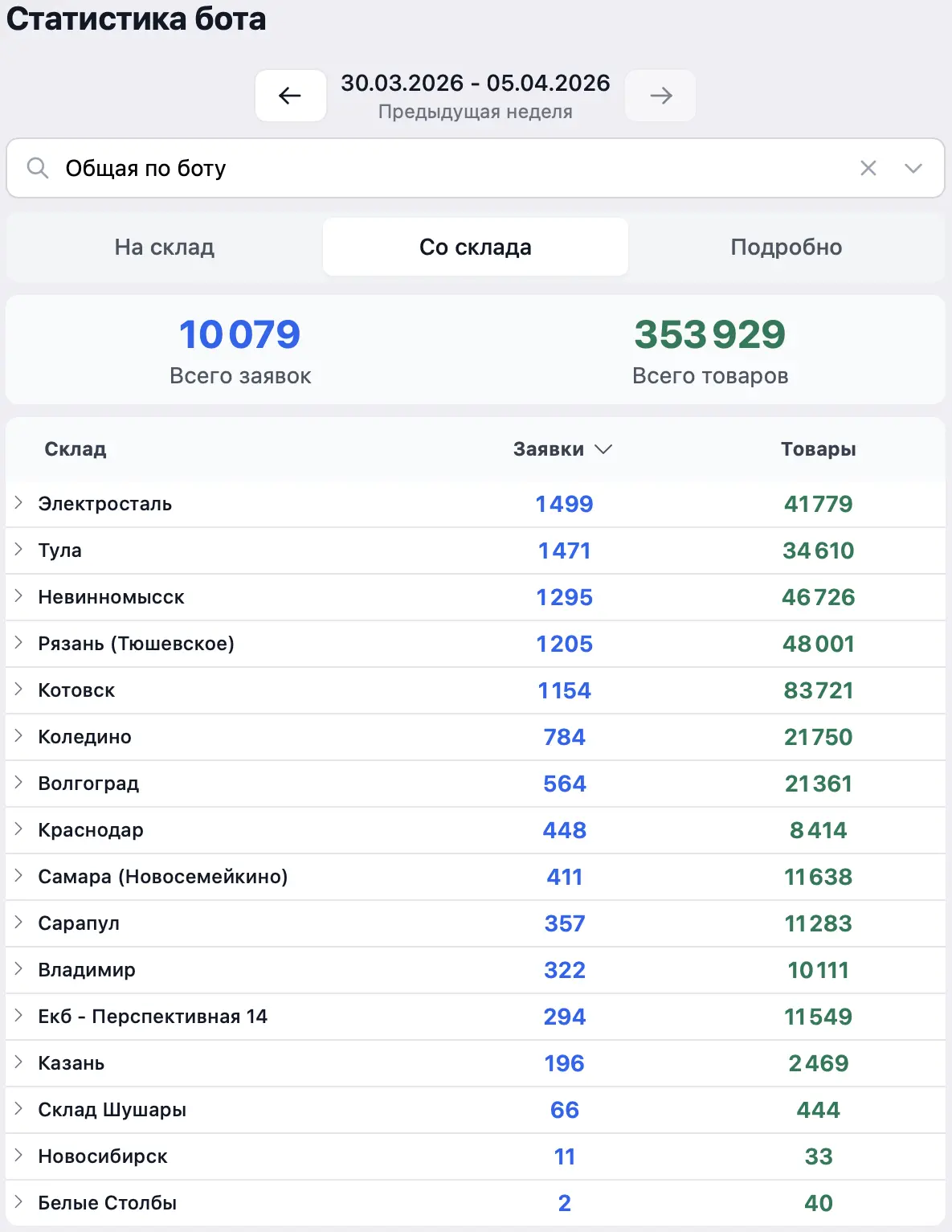Open the 'Подробно' tab
Screen dimensions: 952x1232
tap(786, 247)
